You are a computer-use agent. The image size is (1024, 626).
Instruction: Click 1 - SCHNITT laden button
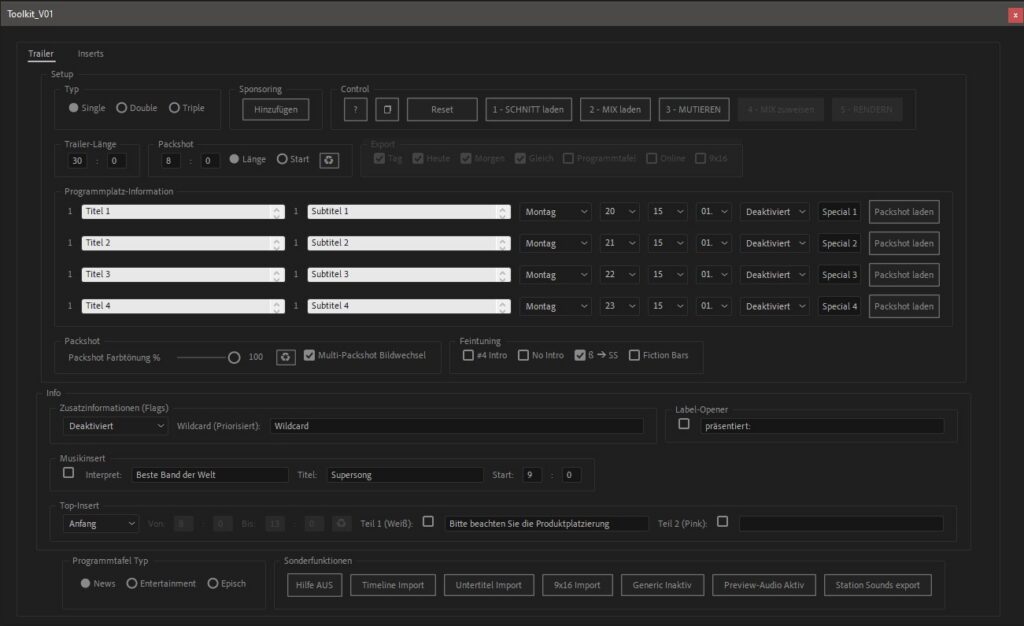coord(528,110)
